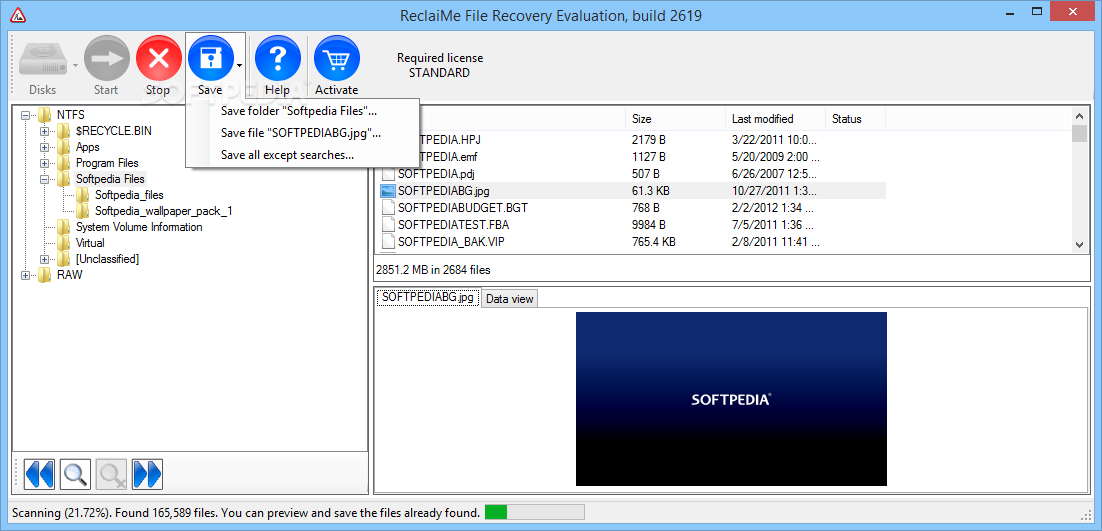Viewport: 1102px width, 531px height.
Task: Click the SOFTPEDIA.pdj file icon
Action: [388, 173]
